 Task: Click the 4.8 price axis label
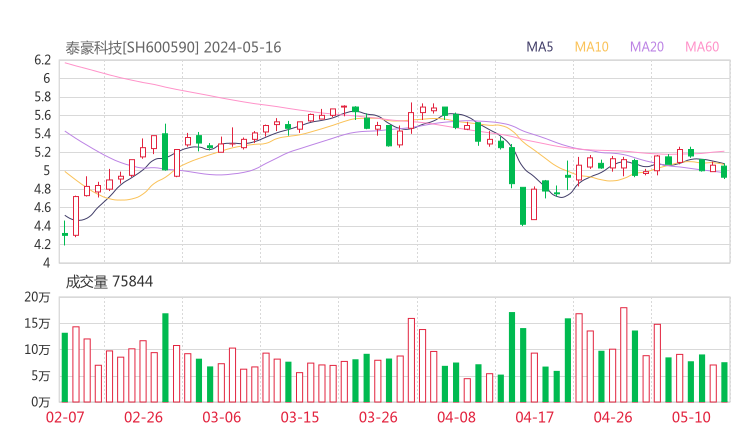pos(42,189)
